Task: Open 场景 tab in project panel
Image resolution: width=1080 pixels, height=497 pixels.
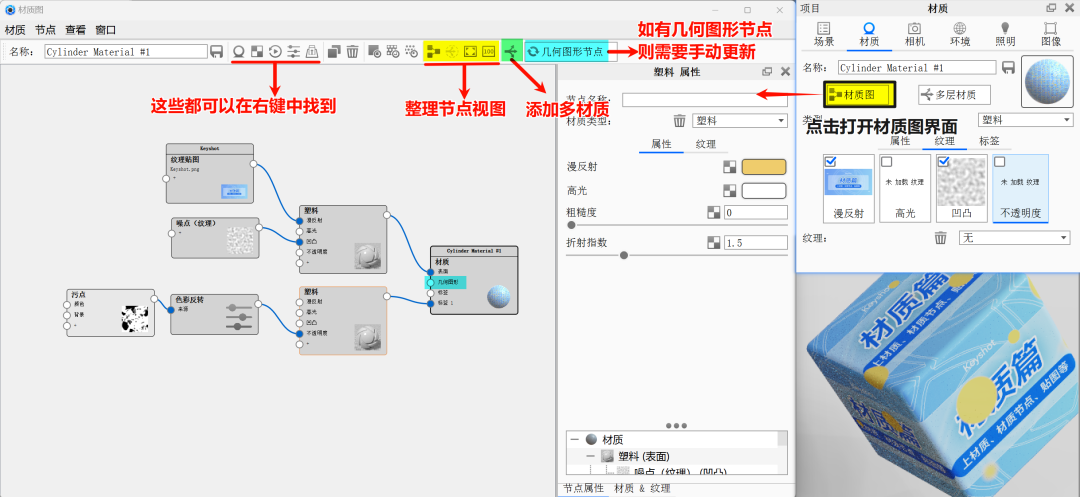Action: 824,34
